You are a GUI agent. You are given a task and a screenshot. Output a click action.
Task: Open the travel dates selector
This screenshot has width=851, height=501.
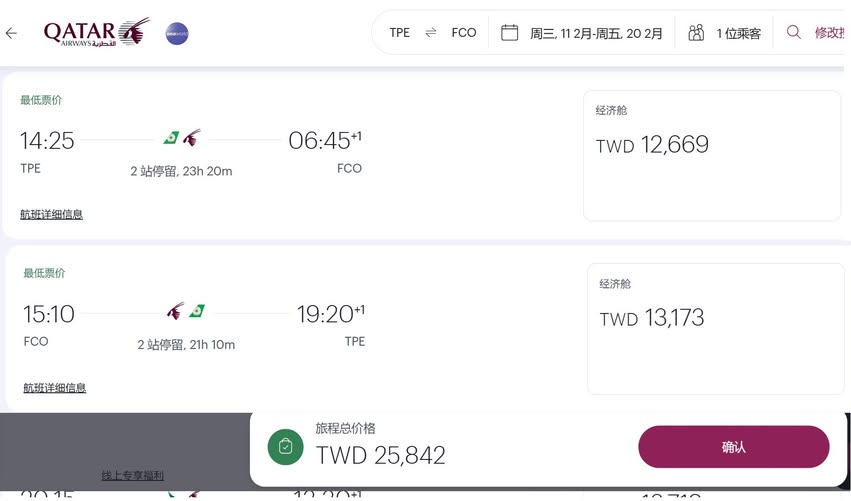click(596, 33)
